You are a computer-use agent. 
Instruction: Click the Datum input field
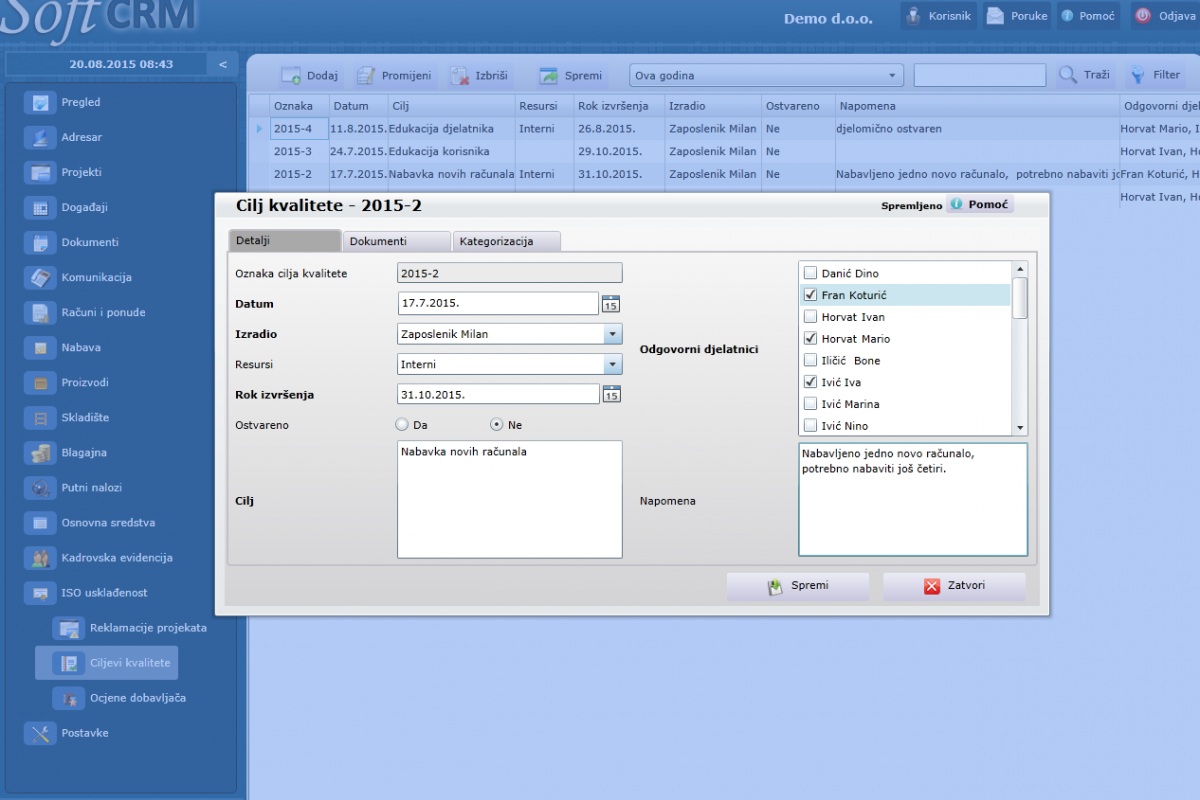(498, 303)
